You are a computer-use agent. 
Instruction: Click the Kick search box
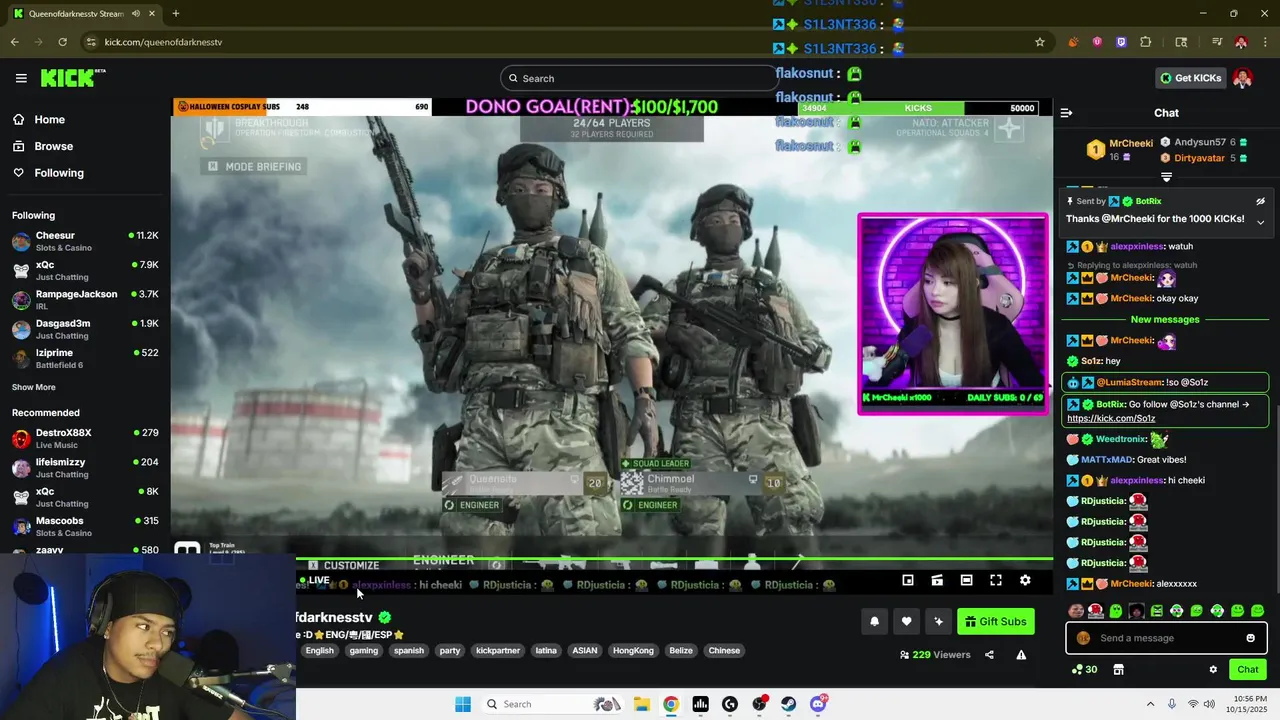pyautogui.click(x=638, y=78)
